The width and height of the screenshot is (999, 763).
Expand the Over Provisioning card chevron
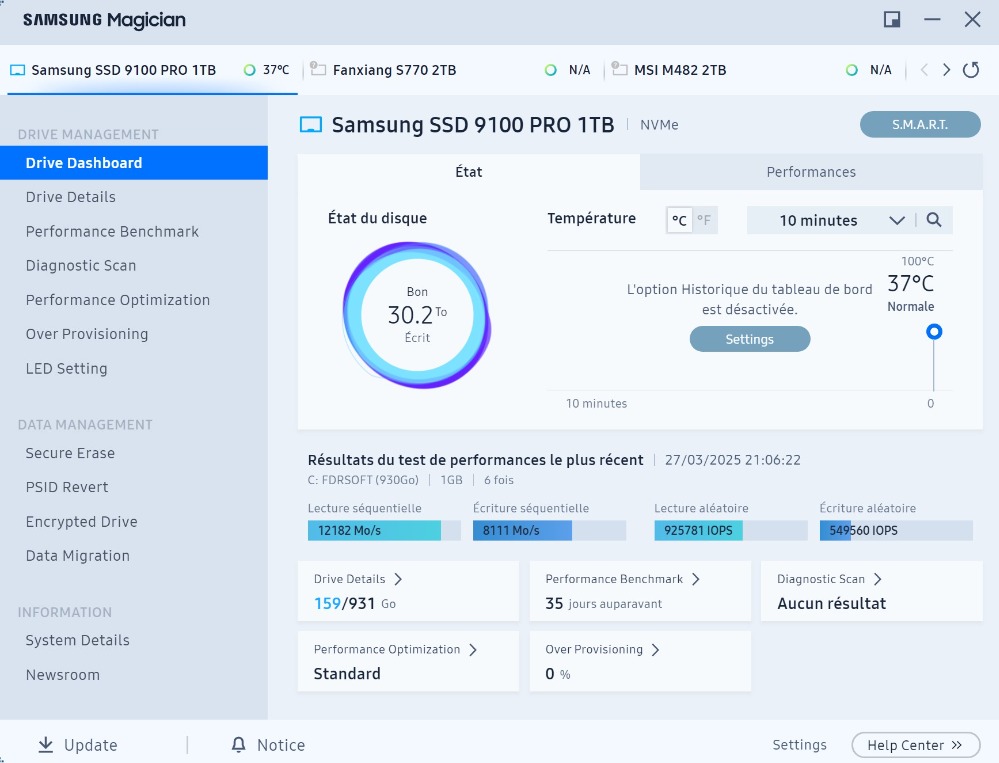coord(656,649)
